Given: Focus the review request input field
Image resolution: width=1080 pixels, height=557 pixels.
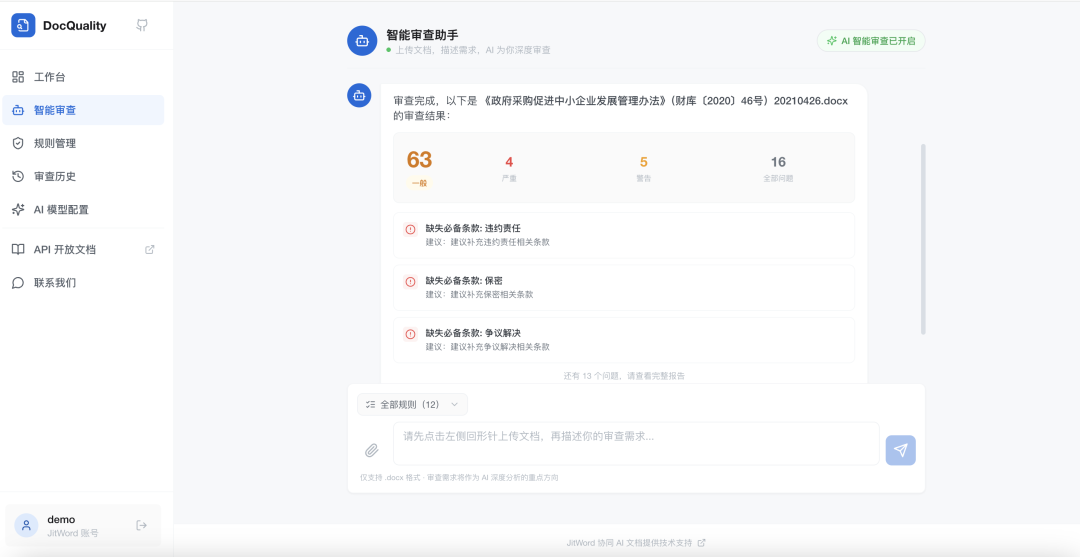Looking at the screenshot, I should tap(636, 443).
